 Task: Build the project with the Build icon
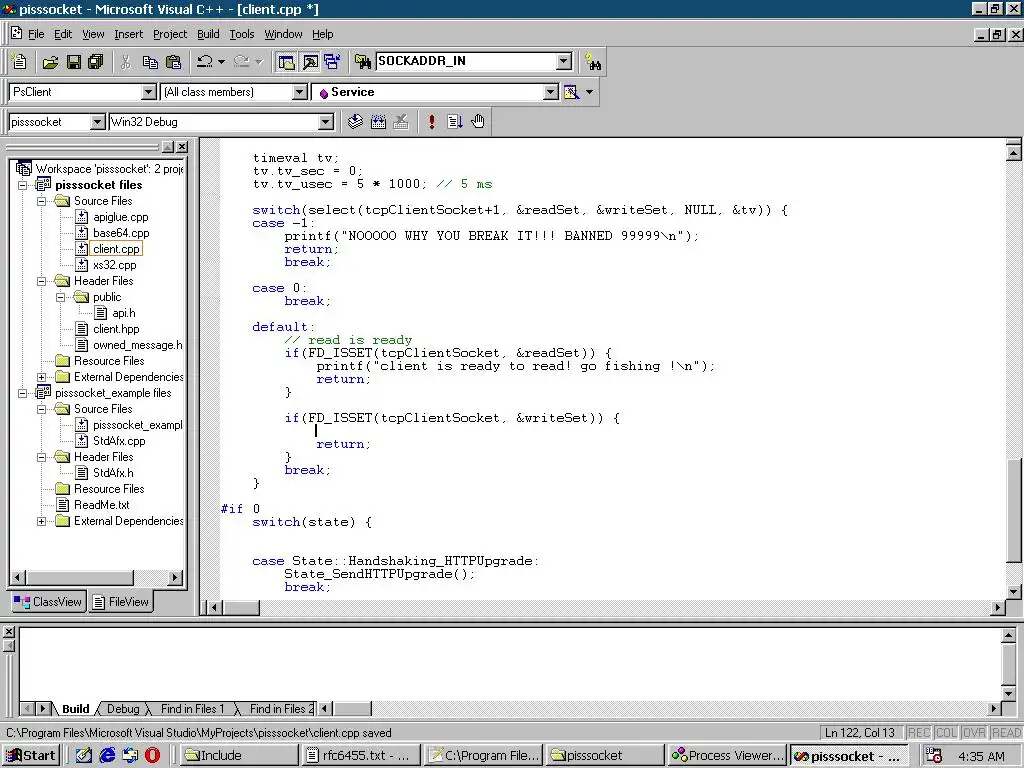[x=378, y=121]
